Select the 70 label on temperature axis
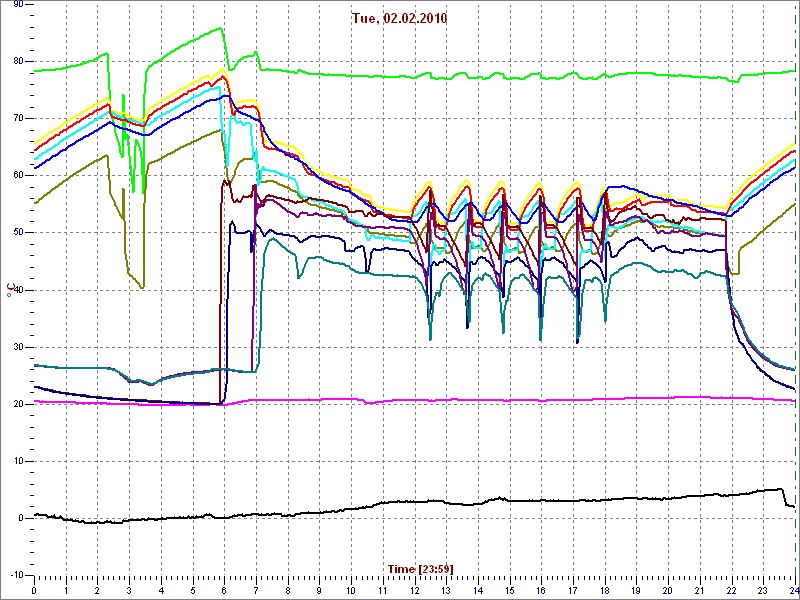The width and height of the screenshot is (800, 600). 17,118
